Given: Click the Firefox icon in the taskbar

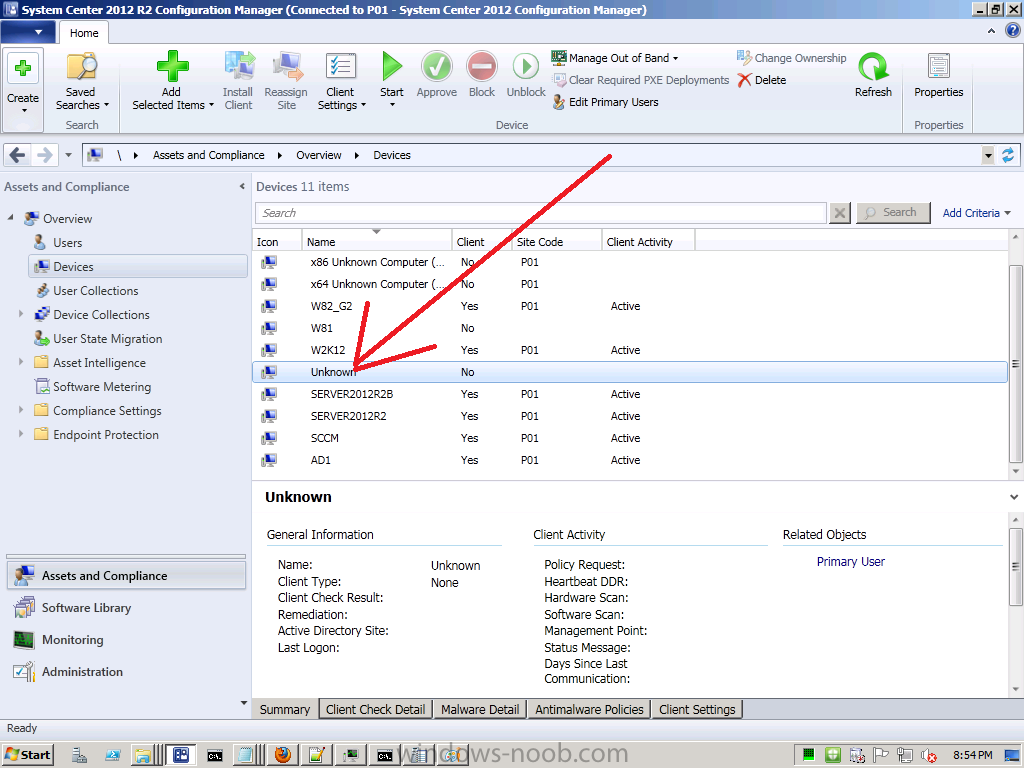Looking at the screenshot, I should tap(283, 755).
